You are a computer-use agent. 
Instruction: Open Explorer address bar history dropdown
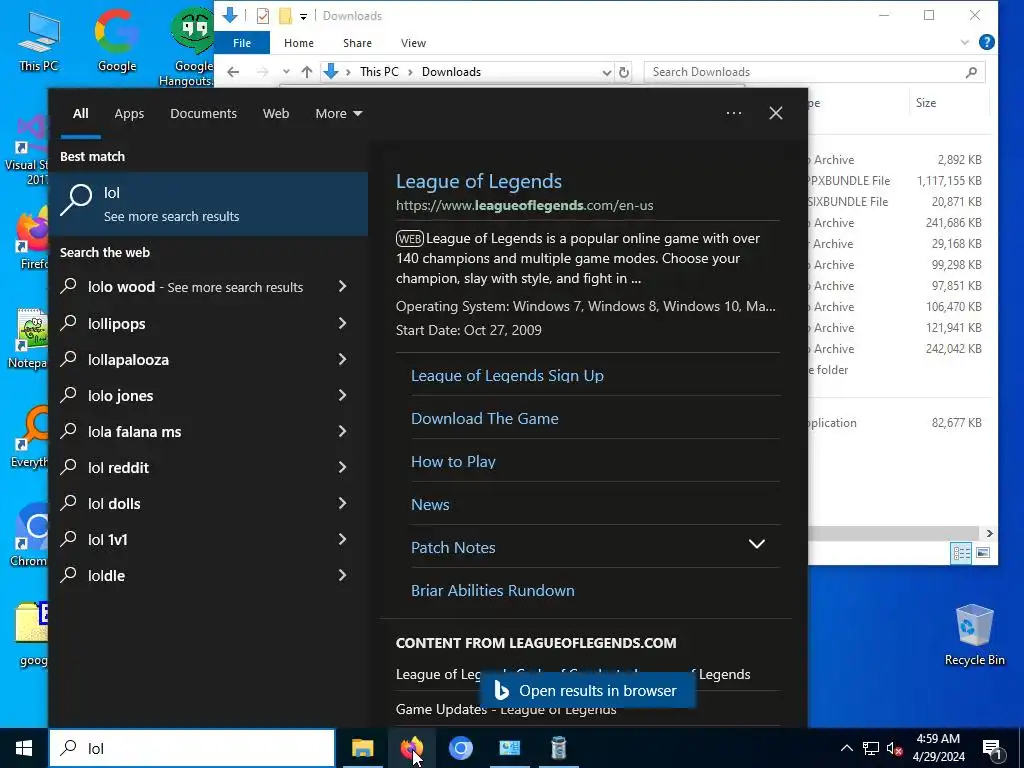pos(606,72)
